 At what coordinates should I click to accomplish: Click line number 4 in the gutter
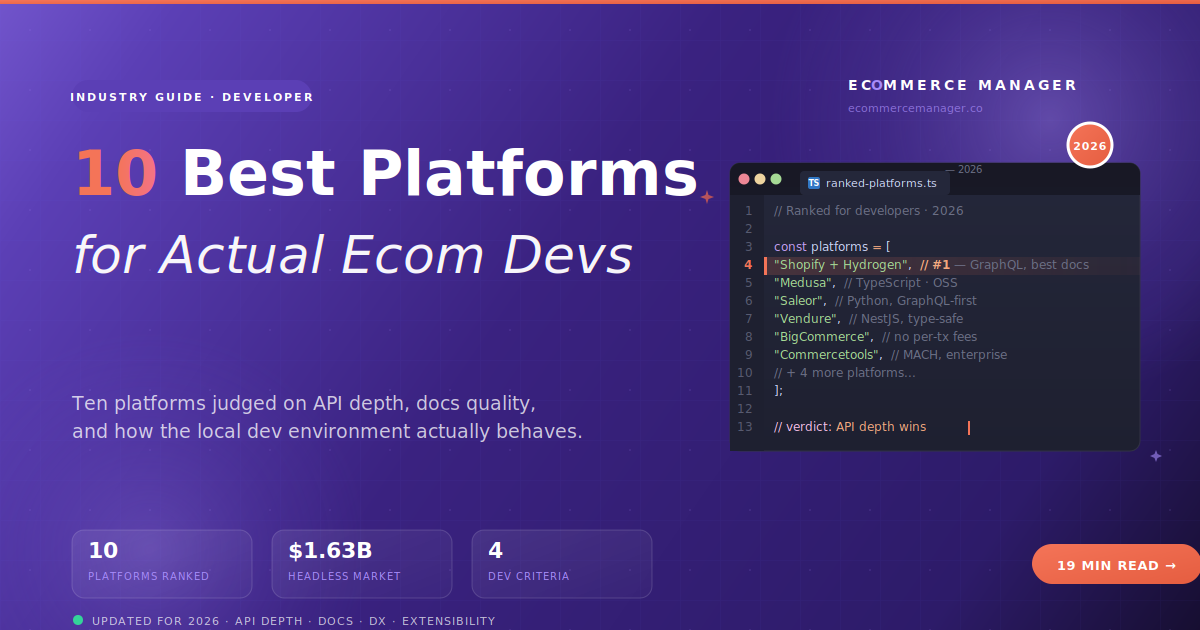click(x=748, y=265)
